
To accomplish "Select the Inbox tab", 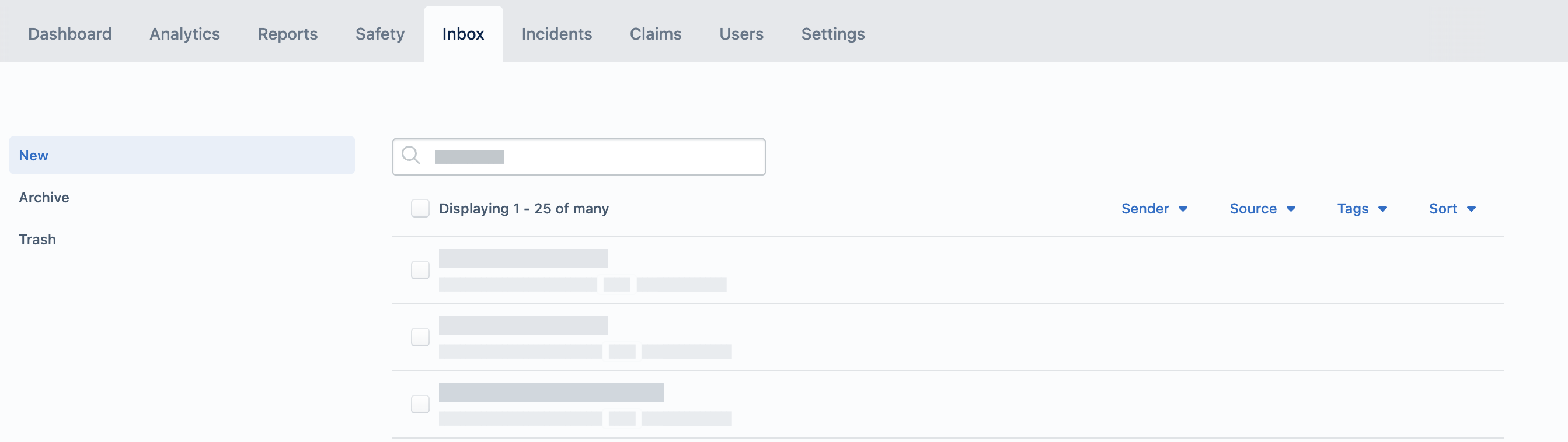I will pos(463,34).
